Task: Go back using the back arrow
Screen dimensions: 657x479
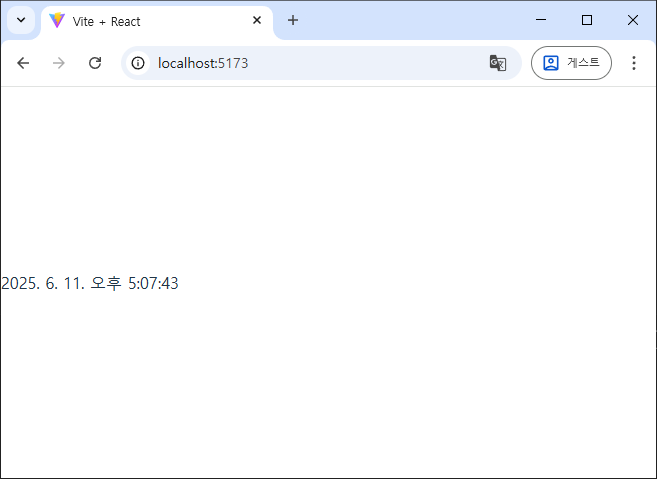Action: (x=23, y=63)
